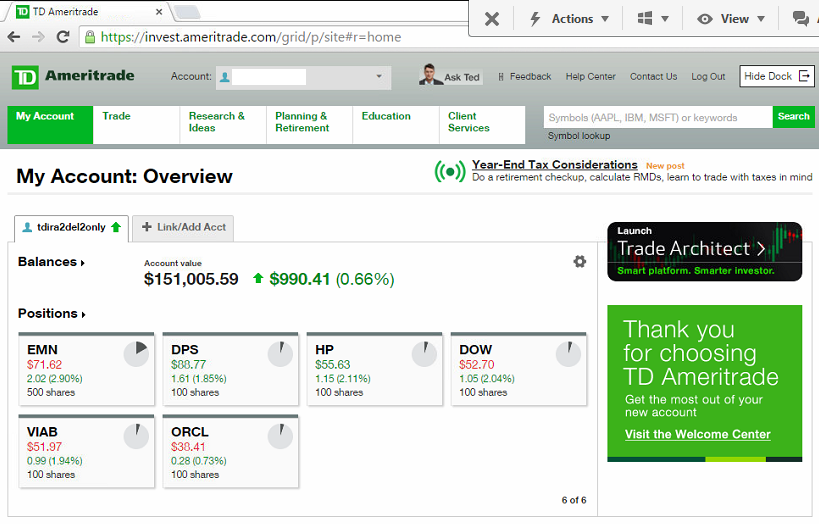Open the ORCL ticker symbol
This screenshot has width=819, height=524.
click(x=190, y=432)
